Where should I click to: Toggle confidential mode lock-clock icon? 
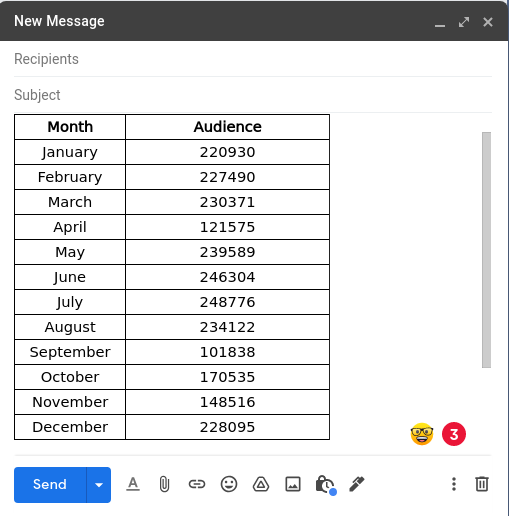(x=326, y=485)
